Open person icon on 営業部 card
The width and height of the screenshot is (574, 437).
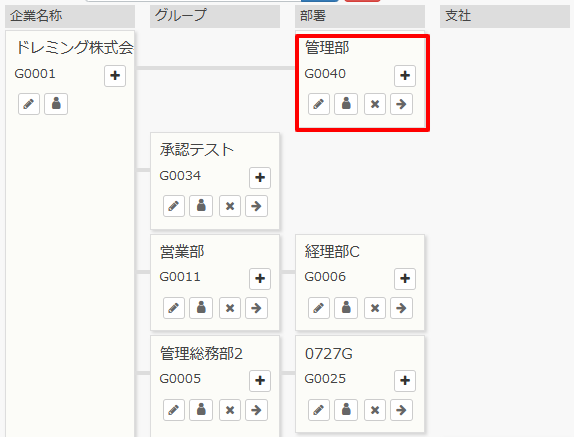pos(201,308)
